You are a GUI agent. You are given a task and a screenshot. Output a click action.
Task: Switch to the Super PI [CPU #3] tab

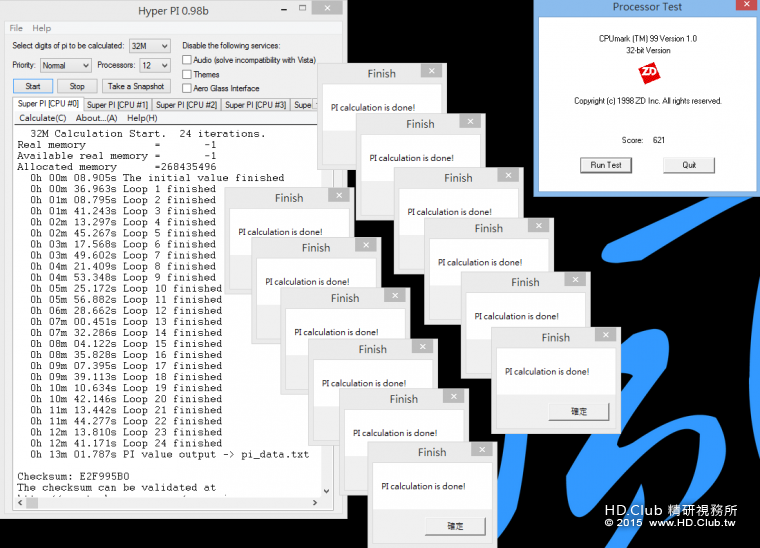[x=256, y=105]
